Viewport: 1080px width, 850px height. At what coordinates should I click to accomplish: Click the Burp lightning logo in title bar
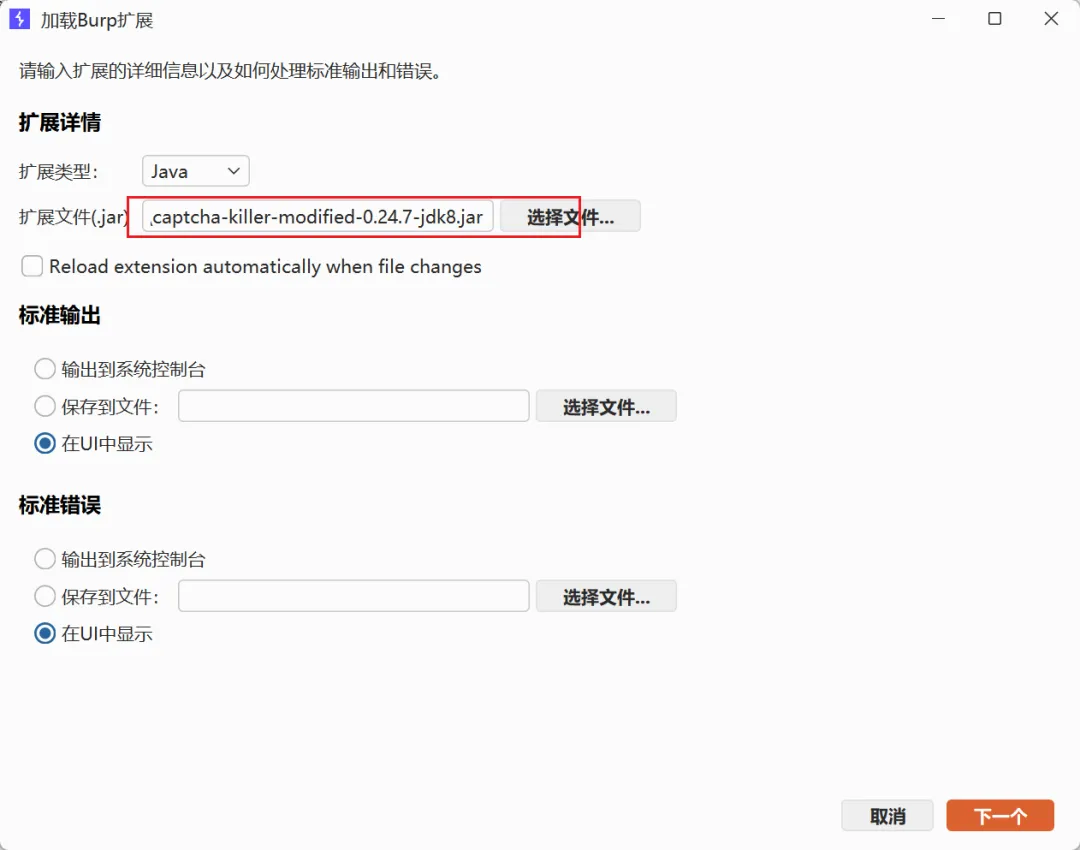(x=19, y=19)
